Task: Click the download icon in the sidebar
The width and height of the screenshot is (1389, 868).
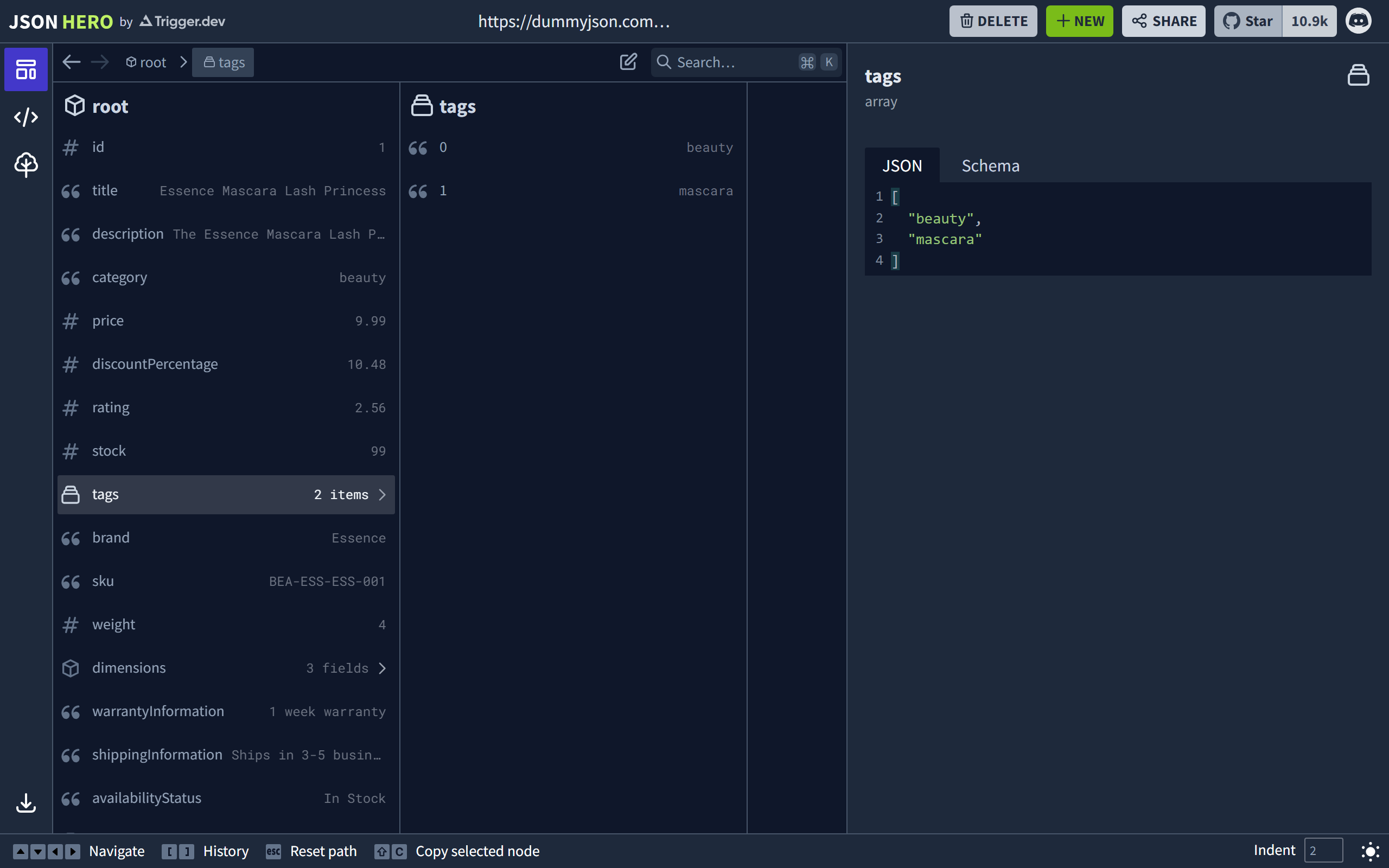Action: point(26,802)
